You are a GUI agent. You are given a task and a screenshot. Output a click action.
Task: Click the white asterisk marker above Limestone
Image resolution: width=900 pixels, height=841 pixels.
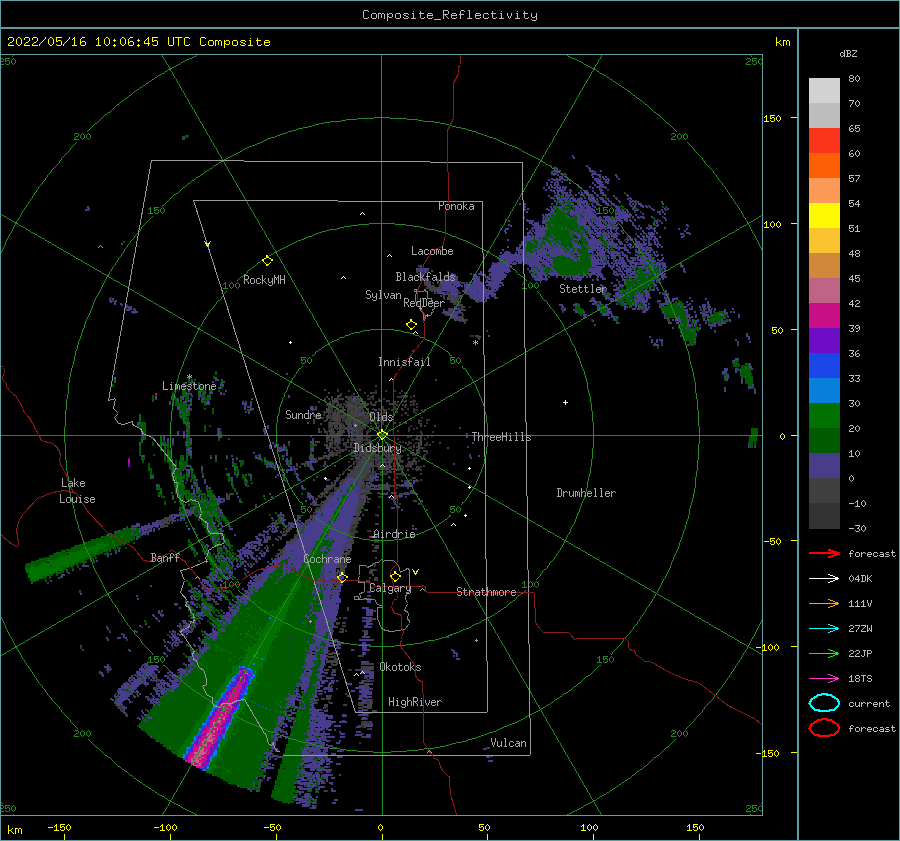pos(189,377)
